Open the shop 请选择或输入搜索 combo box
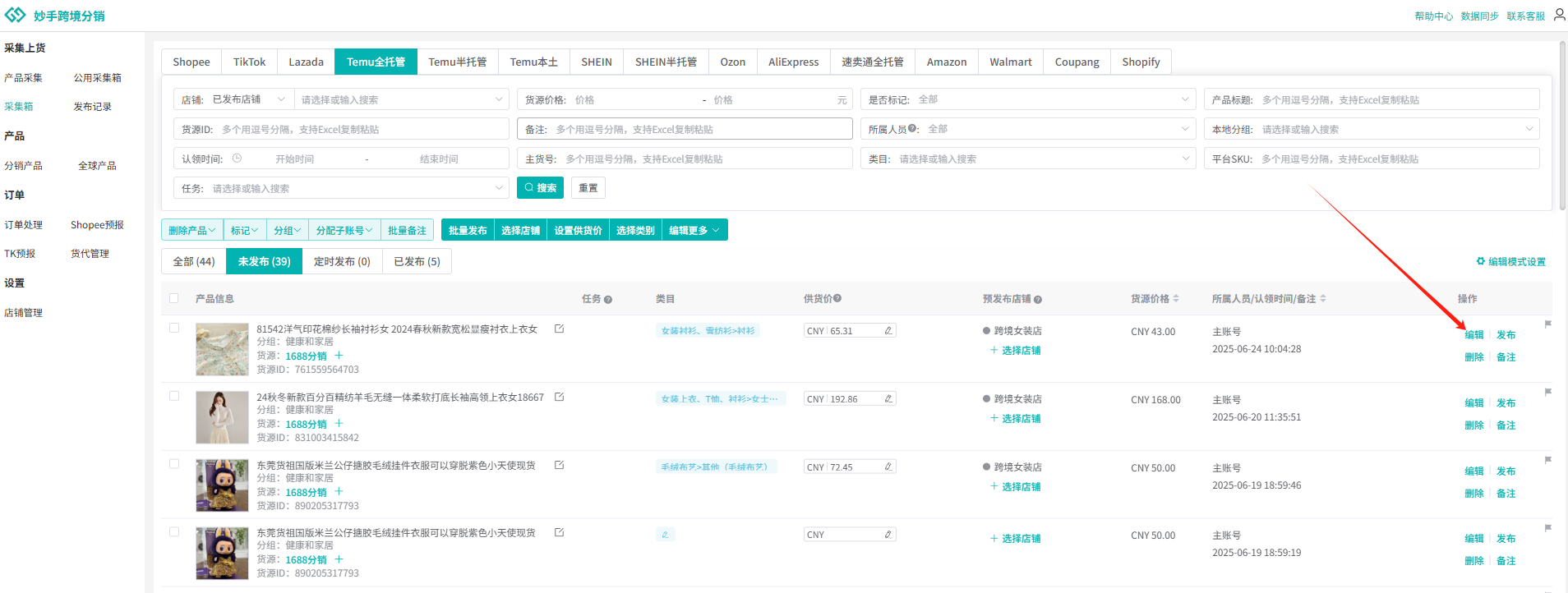 tap(401, 99)
